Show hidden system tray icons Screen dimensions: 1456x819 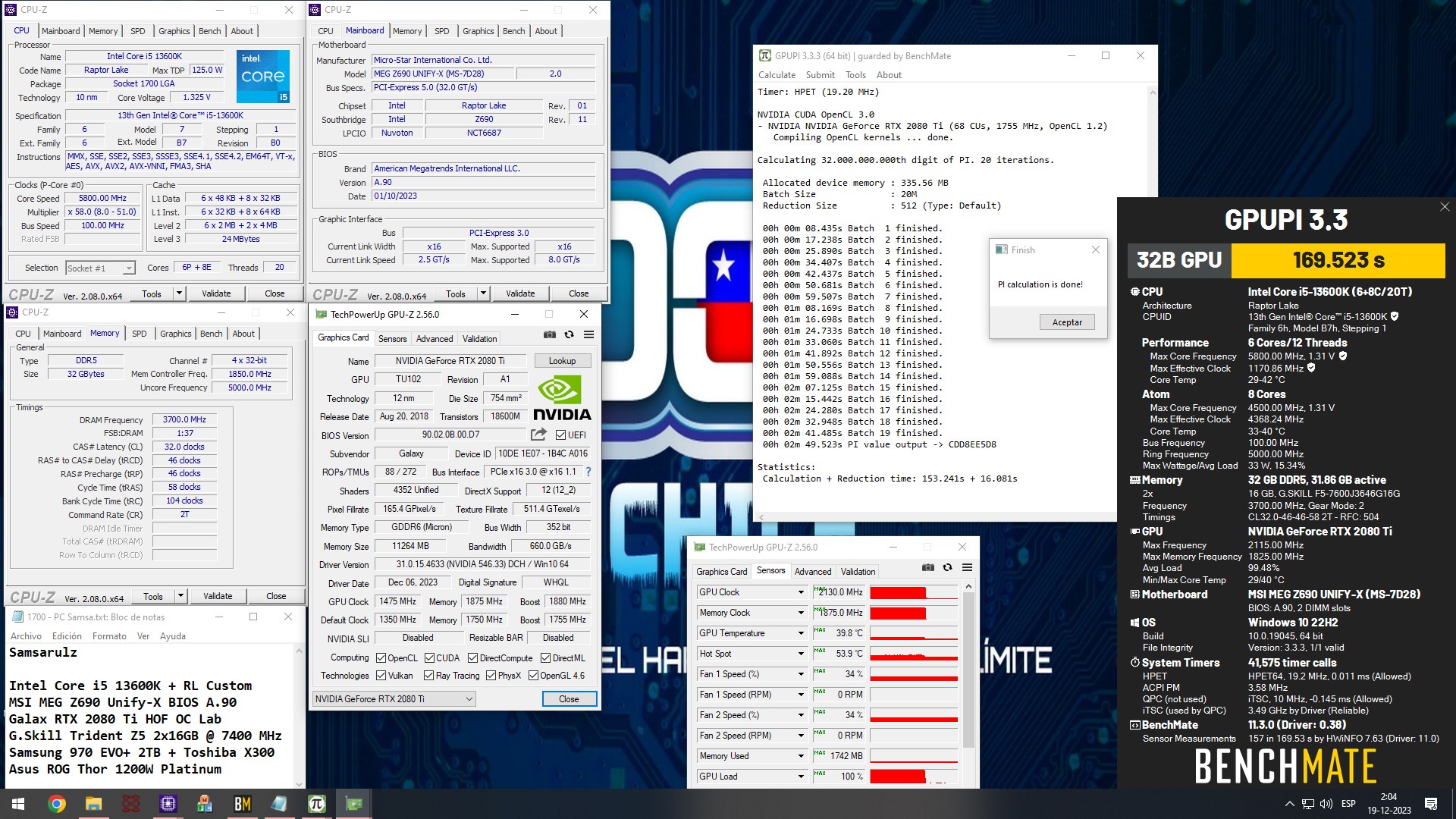coord(1289,804)
